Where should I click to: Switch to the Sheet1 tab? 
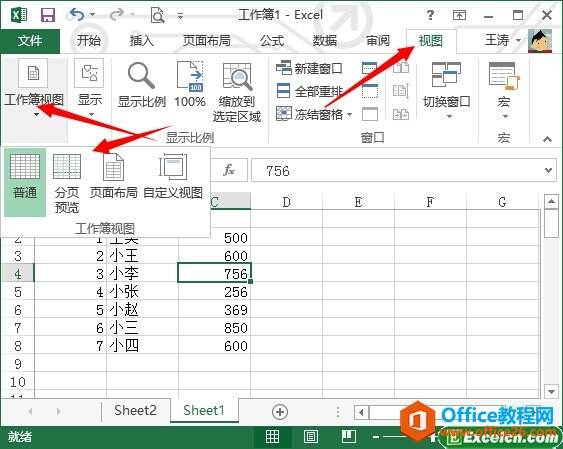tap(204, 410)
